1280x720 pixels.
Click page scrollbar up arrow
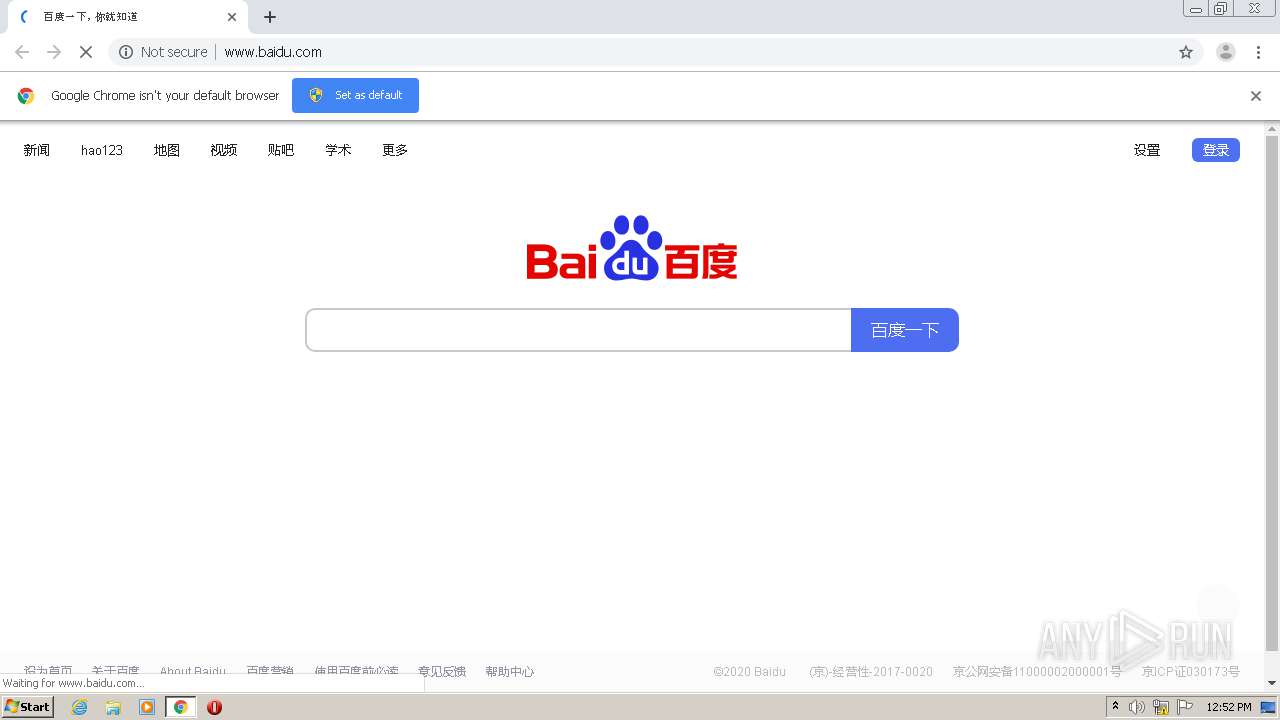tap(1272, 129)
